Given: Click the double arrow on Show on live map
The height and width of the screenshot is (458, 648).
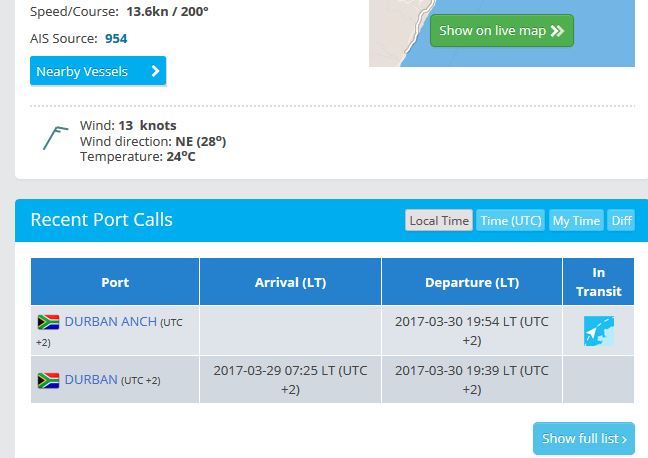Looking at the screenshot, I should [557, 31].
